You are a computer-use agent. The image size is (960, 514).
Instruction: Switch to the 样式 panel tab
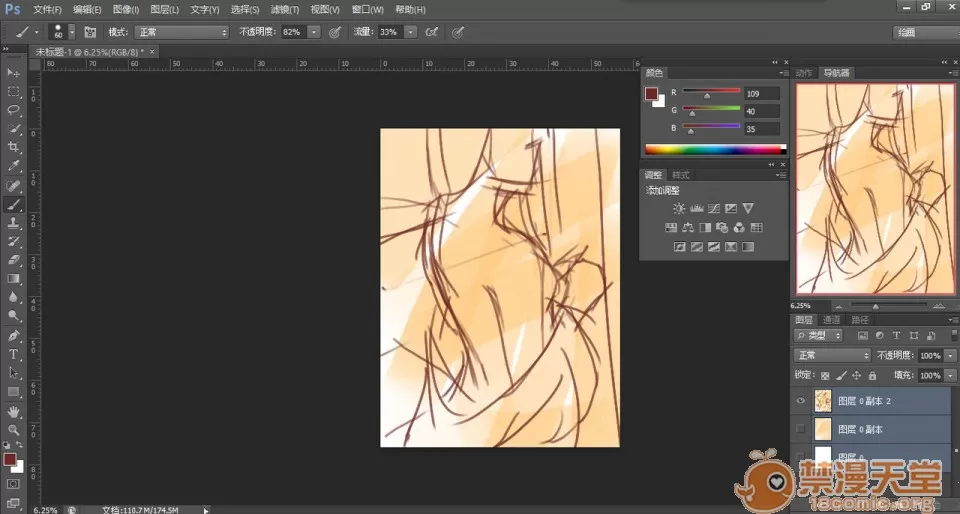(681, 175)
